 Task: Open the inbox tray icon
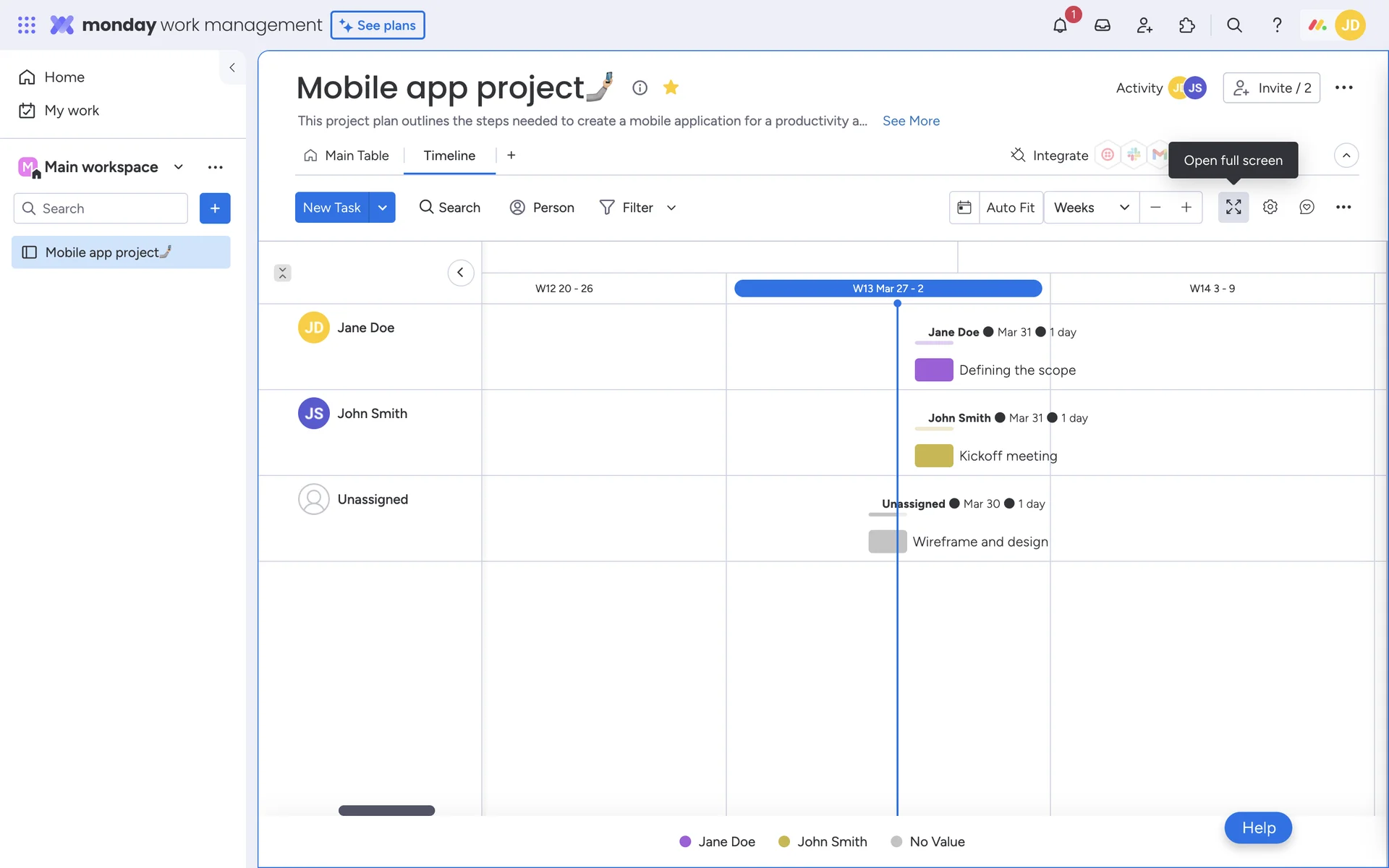(x=1102, y=25)
